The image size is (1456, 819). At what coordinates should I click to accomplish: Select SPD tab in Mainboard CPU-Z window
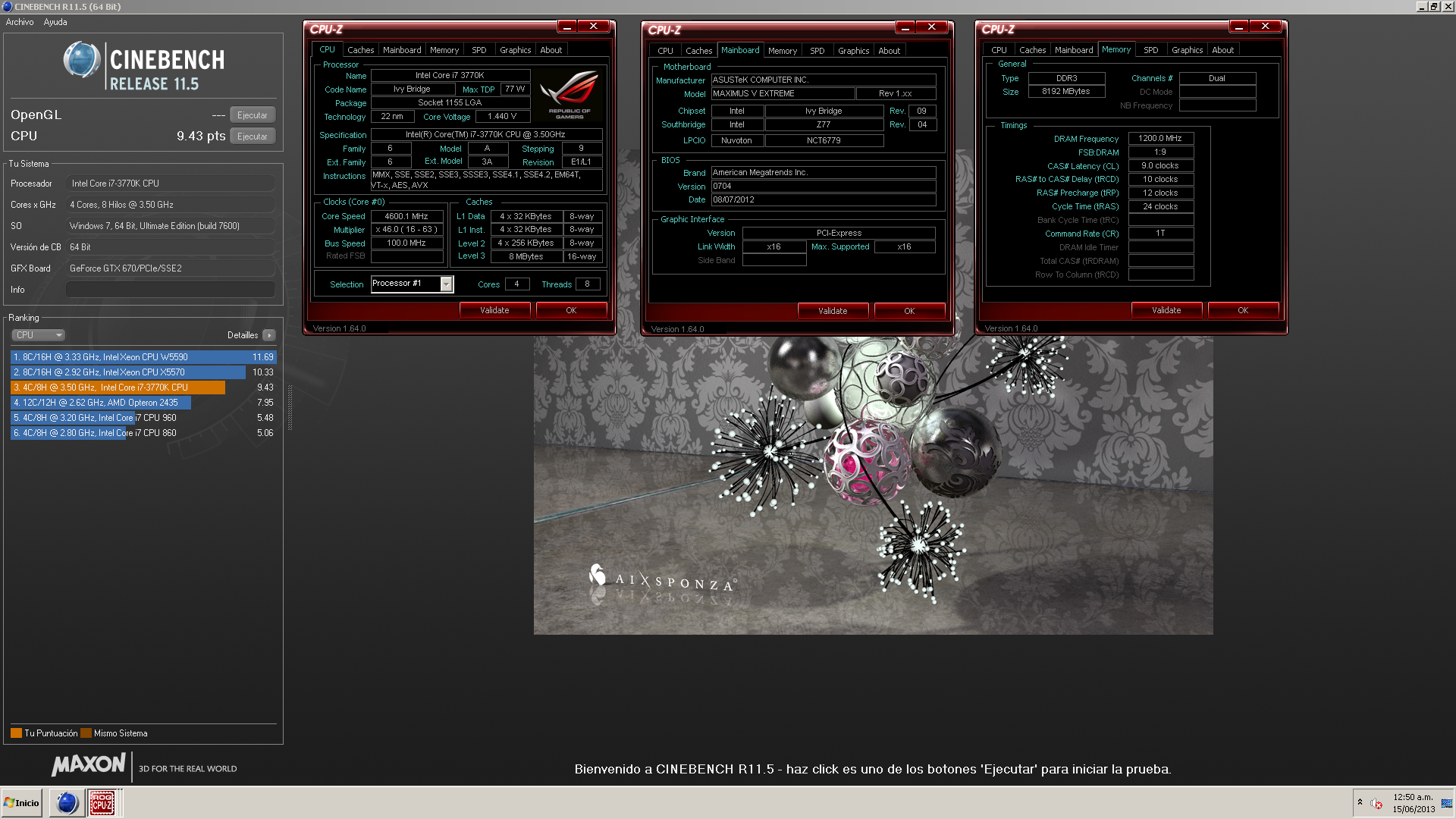(x=817, y=51)
